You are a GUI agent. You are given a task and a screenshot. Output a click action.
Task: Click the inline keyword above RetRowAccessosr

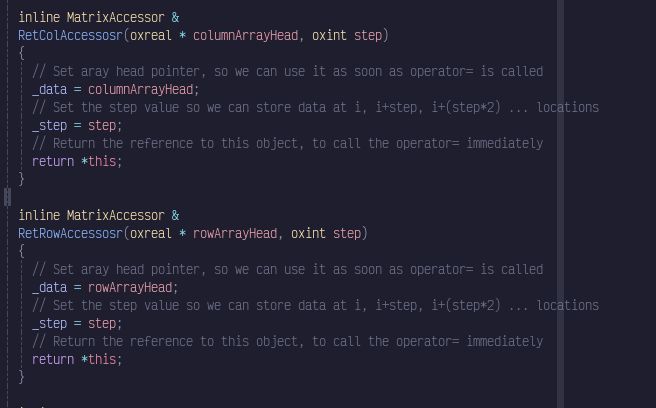[39, 216]
